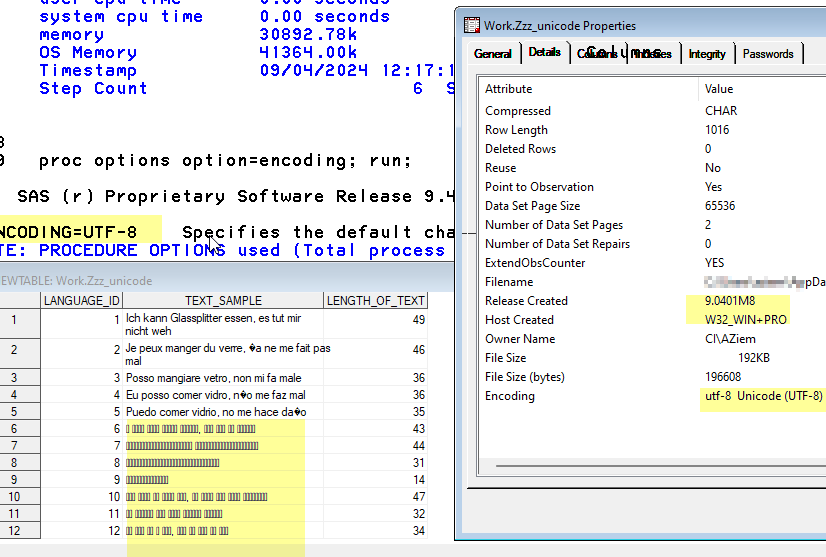Click the VIEWTABLE Work.Zzz_unicode title bar

pos(100,281)
